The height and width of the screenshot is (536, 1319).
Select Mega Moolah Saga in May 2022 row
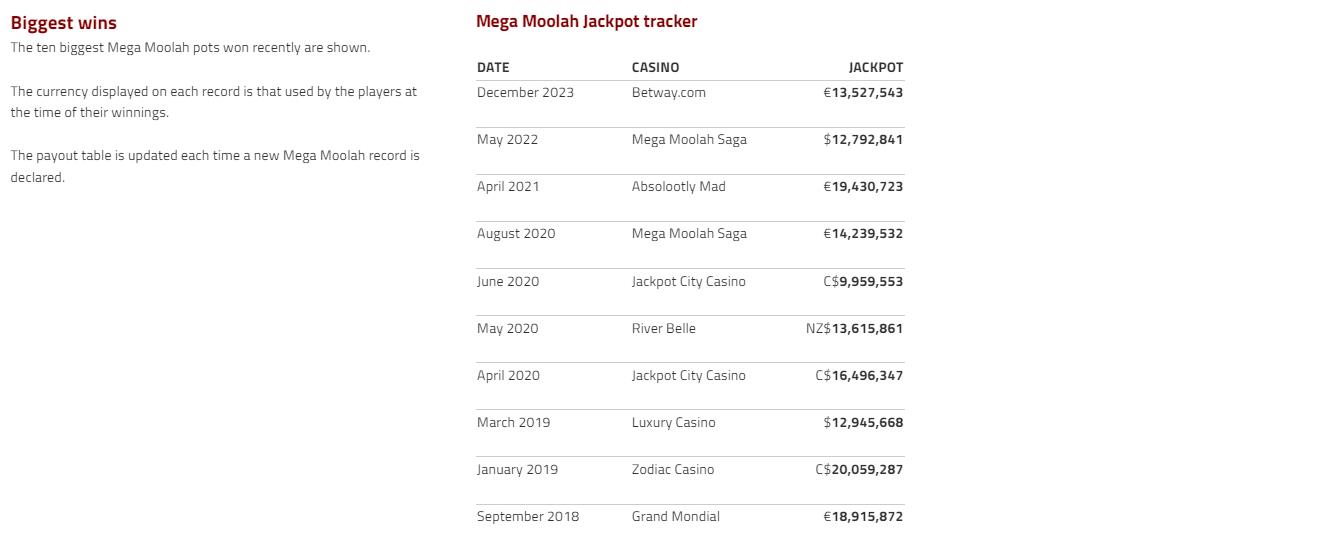tap(689, 139)
